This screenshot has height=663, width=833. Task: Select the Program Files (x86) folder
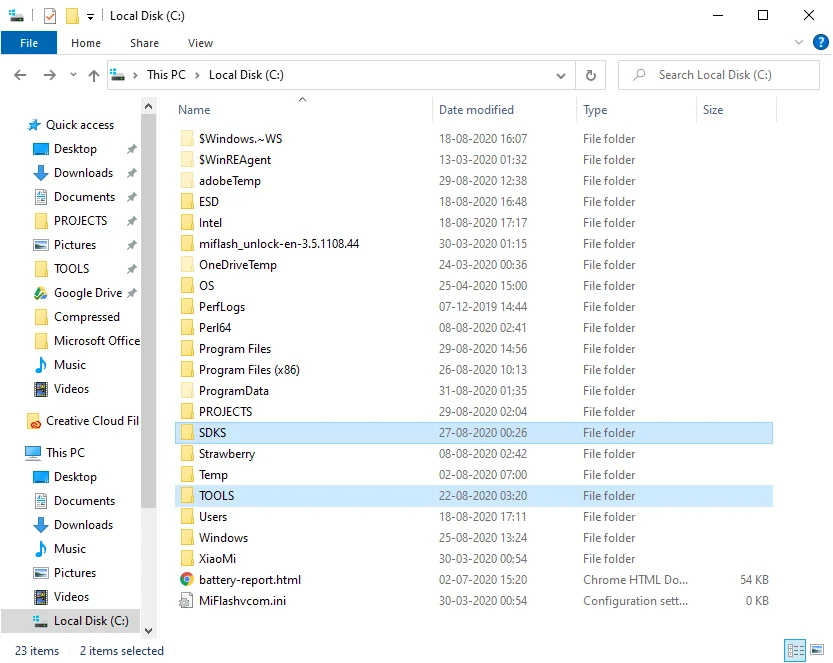click(x=249, y=370)
